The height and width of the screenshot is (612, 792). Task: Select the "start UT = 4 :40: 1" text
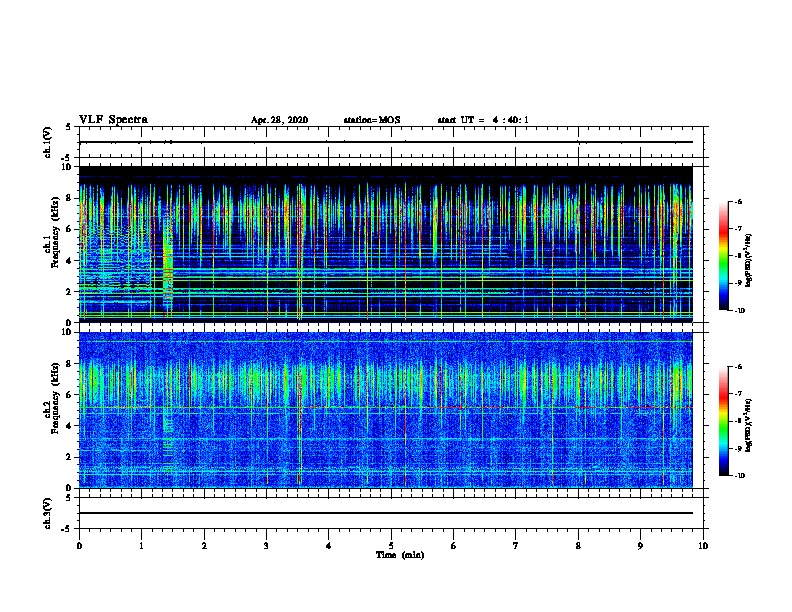tap(483, 120)
